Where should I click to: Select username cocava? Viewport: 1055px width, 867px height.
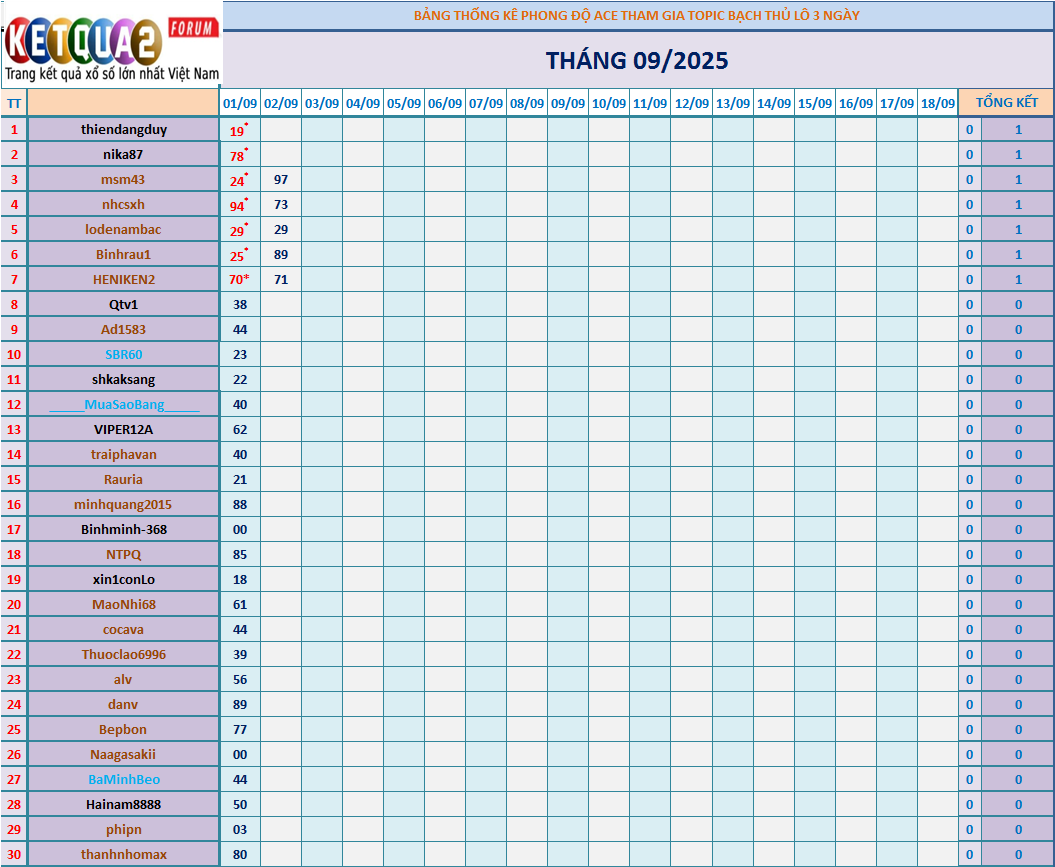[123, 630]
